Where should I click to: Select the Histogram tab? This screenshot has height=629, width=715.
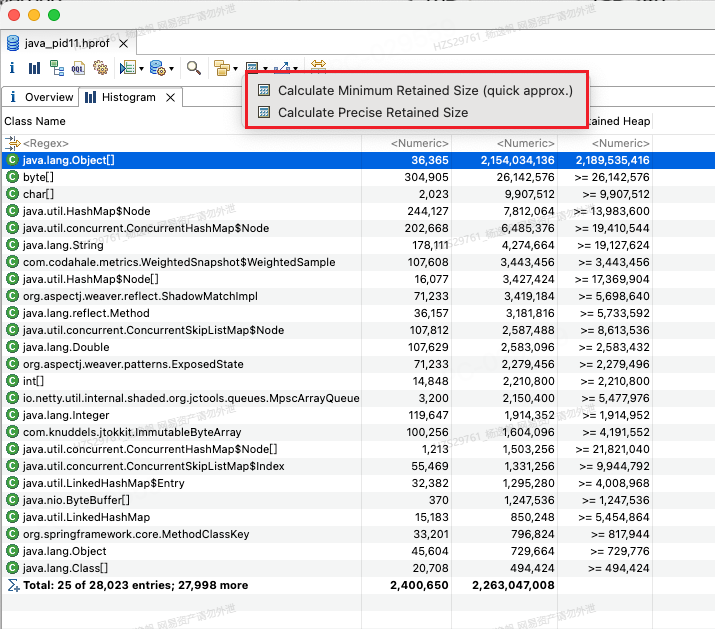129,97
